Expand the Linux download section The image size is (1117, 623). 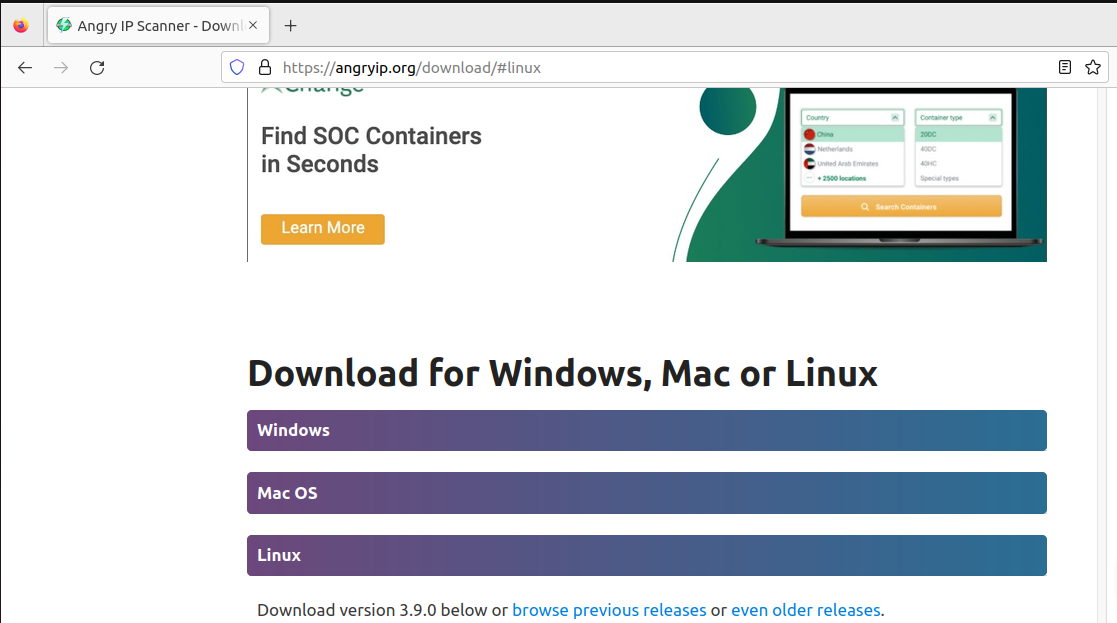(646, 555)
